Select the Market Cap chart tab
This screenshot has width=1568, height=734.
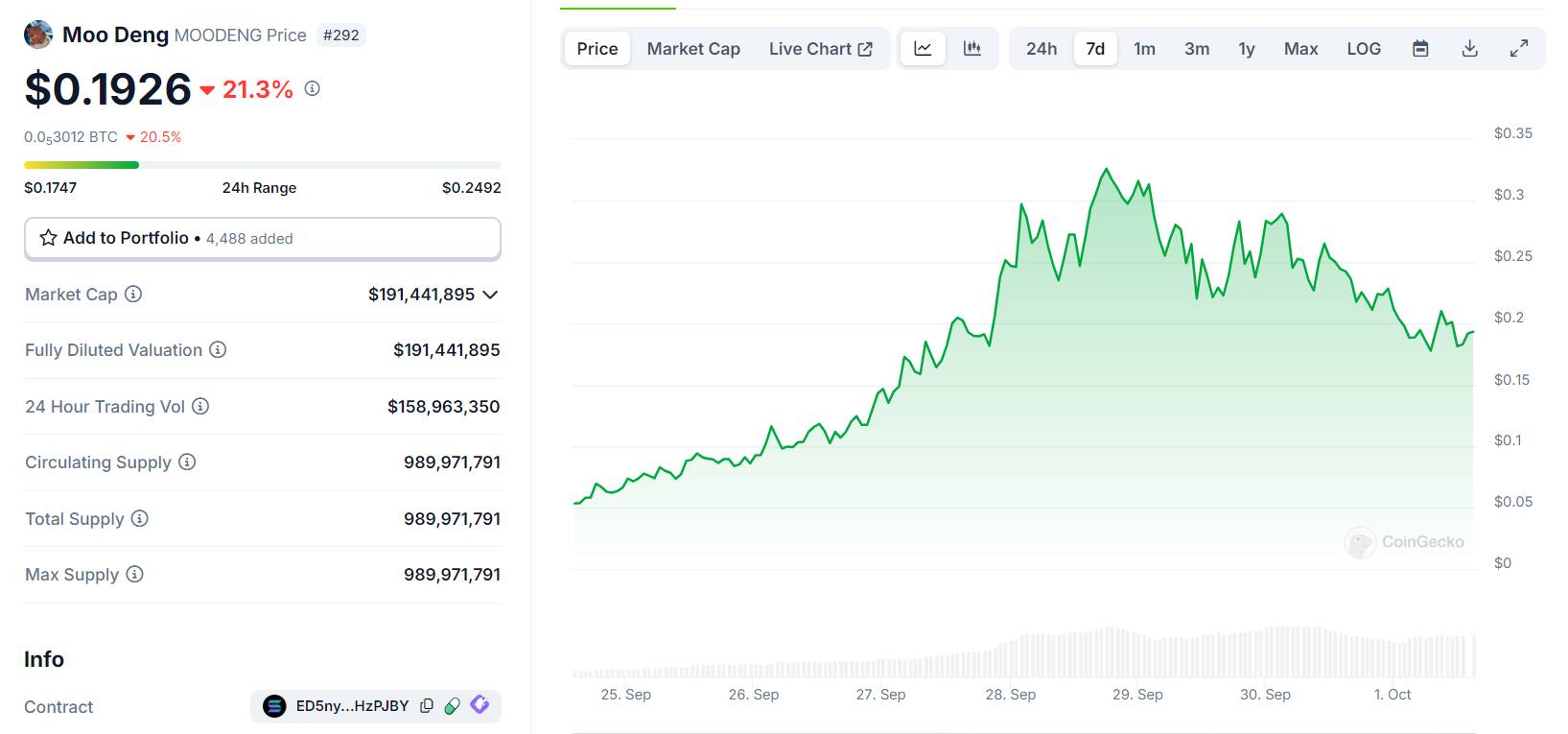(693, 48)
